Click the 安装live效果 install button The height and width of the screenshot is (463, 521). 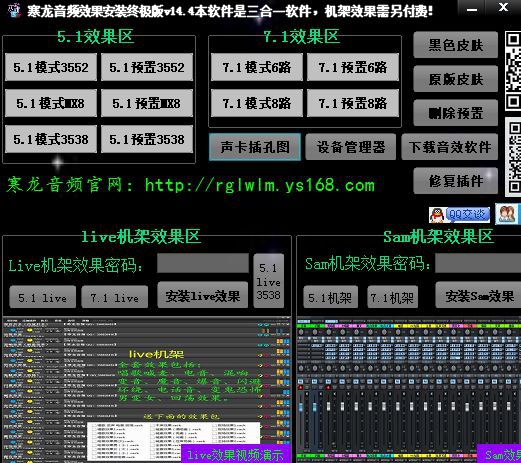pyautogui.click(x=203, y=295)
